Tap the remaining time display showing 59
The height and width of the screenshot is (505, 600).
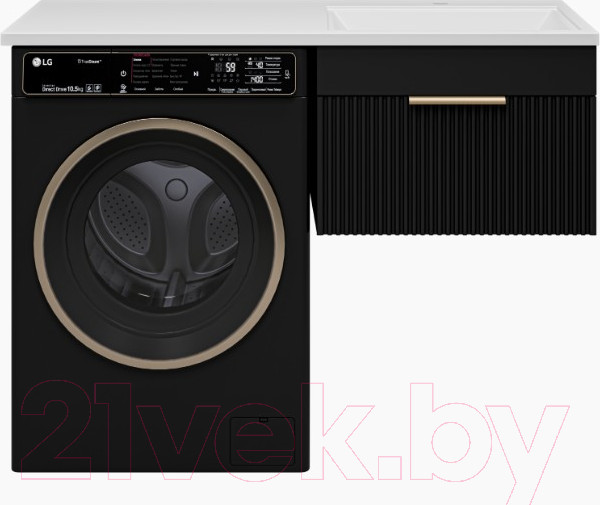(x=230, y=69)
